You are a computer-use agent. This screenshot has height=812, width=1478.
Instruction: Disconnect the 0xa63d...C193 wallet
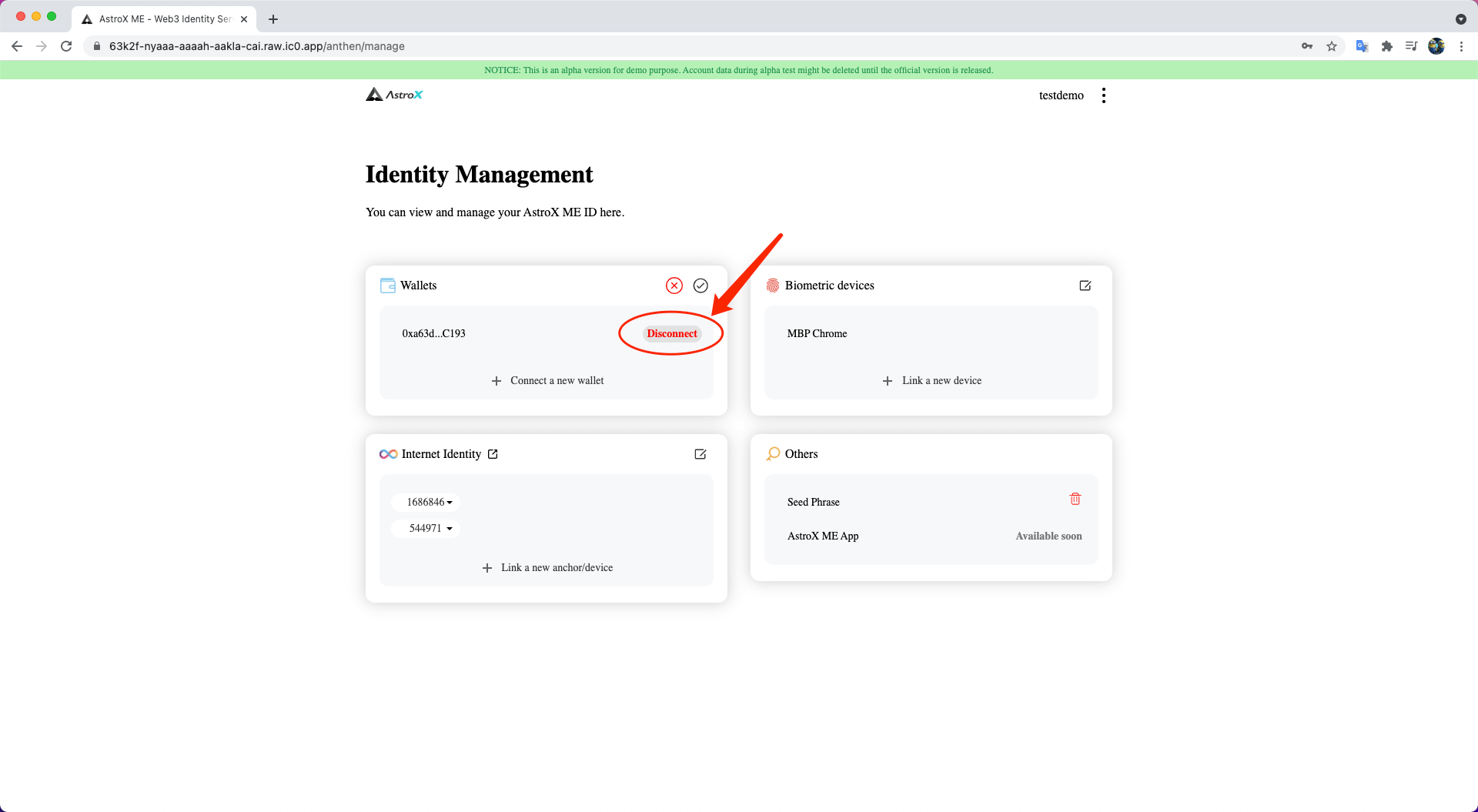tap(672, 333)
